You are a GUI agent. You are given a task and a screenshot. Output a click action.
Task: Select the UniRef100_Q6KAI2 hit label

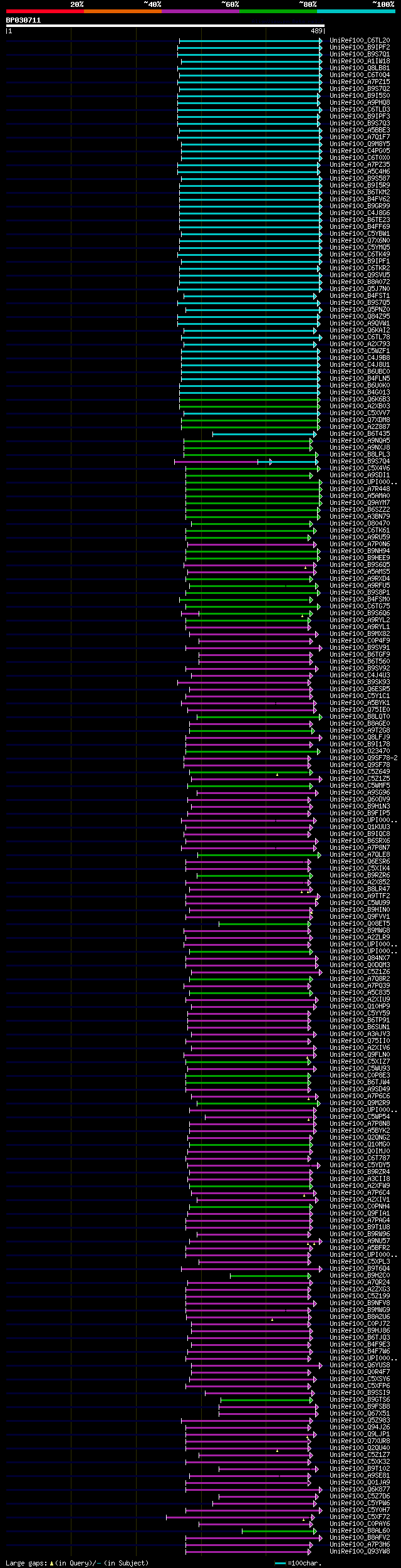point(360,331)
